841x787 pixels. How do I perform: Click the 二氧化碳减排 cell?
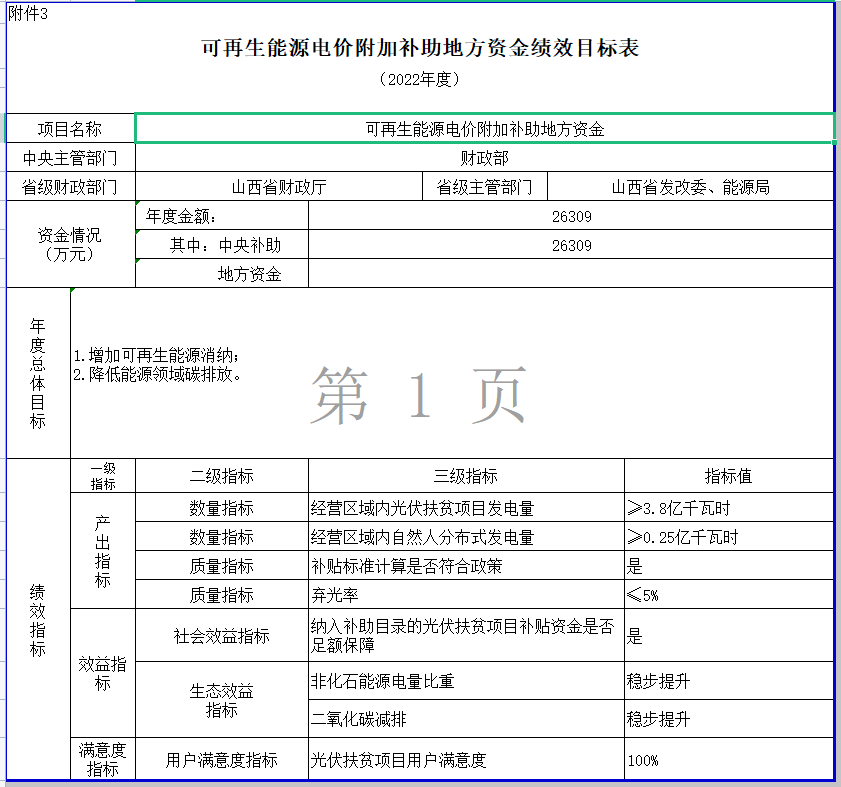pos(466,719)
